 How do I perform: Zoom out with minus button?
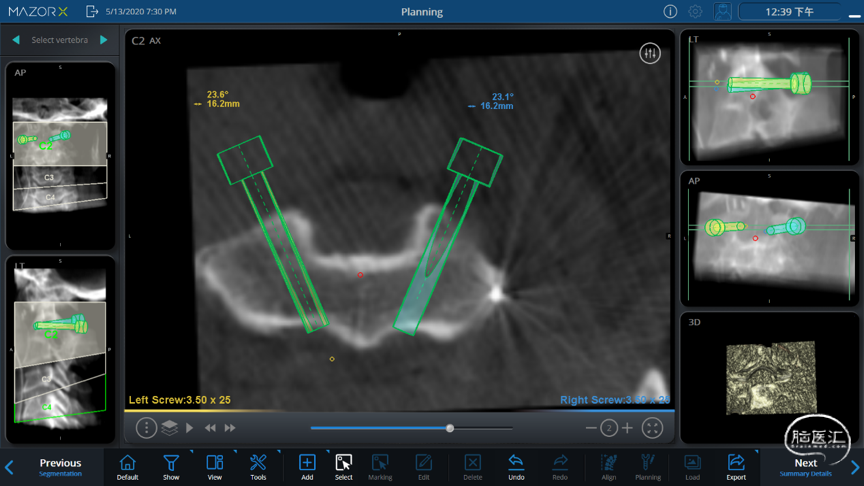tap(591, 428)
